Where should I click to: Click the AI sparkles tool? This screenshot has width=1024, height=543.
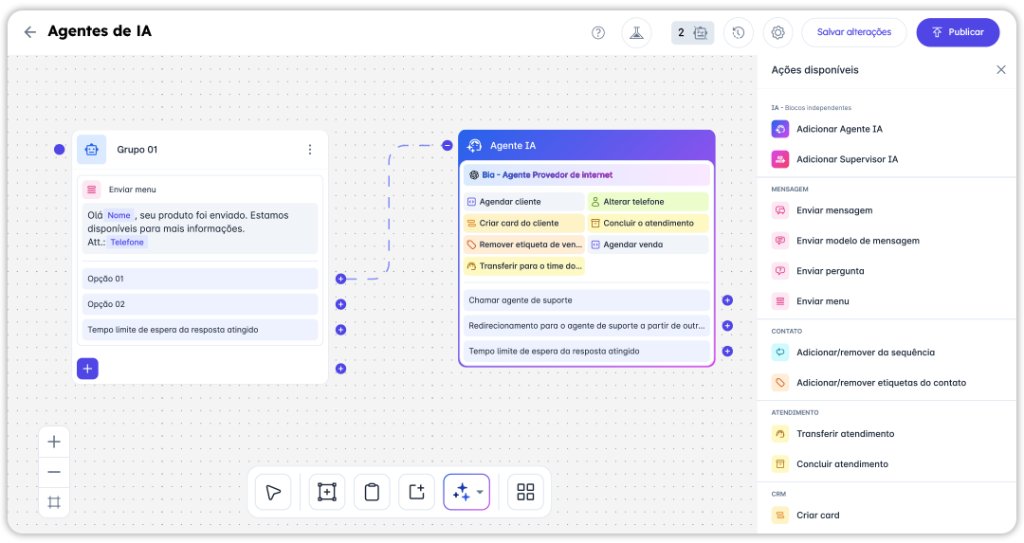[461, 492]
